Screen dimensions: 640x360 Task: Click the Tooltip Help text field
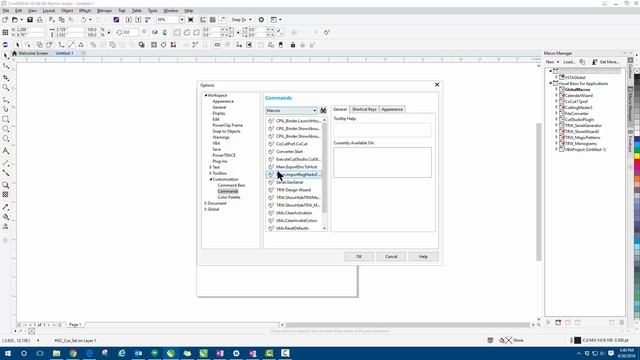pos(382,130)
